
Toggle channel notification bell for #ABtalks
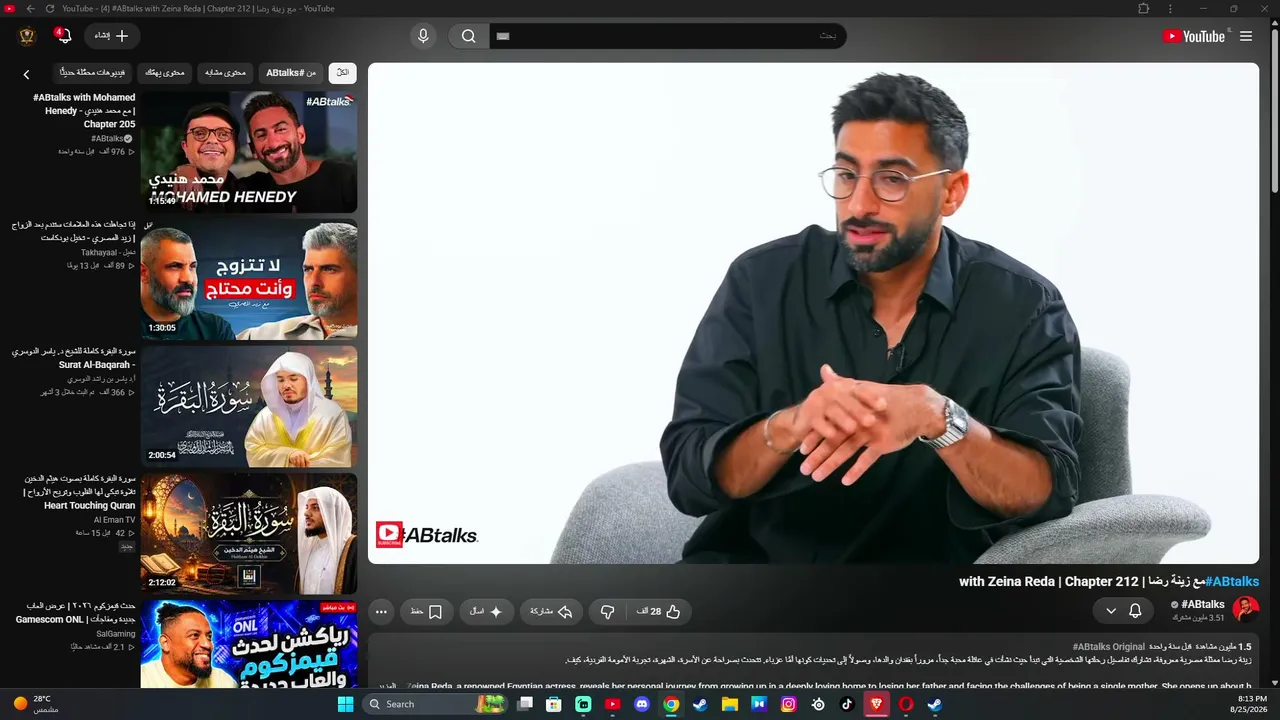(x=1135, y=610)
